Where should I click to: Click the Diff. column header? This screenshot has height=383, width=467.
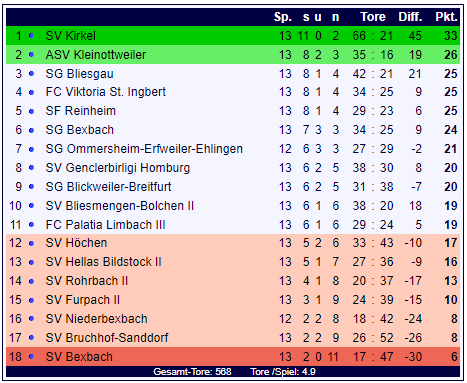coord(410,17)
